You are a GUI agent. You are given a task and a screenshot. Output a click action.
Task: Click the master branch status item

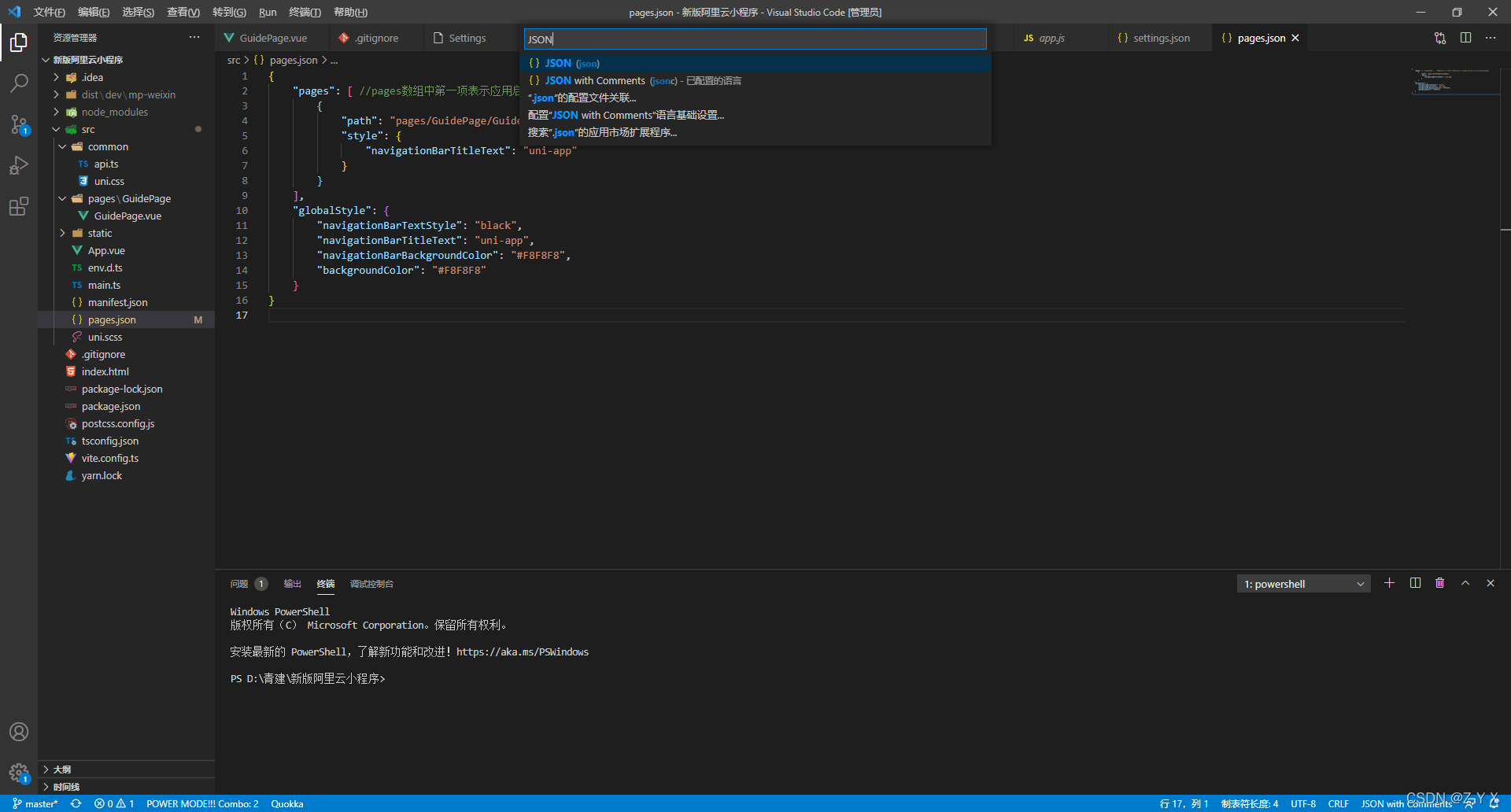[35, 803]
